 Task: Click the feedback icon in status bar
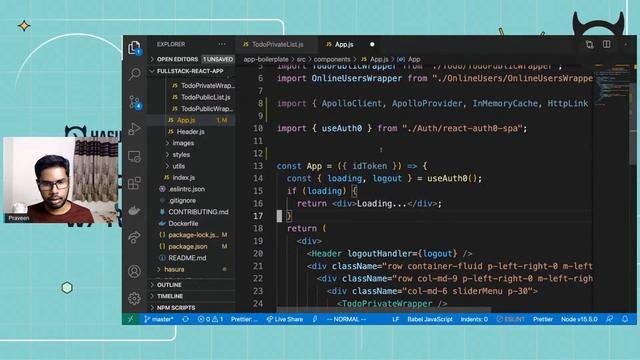[609, 319]
